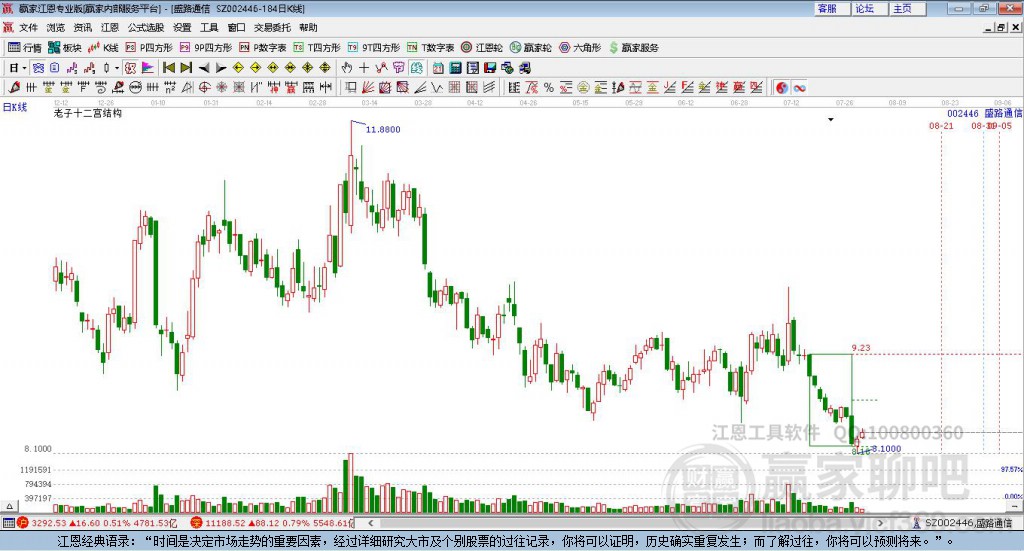Open the T数字表 time number table
The image size is (1024, 551).
coord(430,48)
